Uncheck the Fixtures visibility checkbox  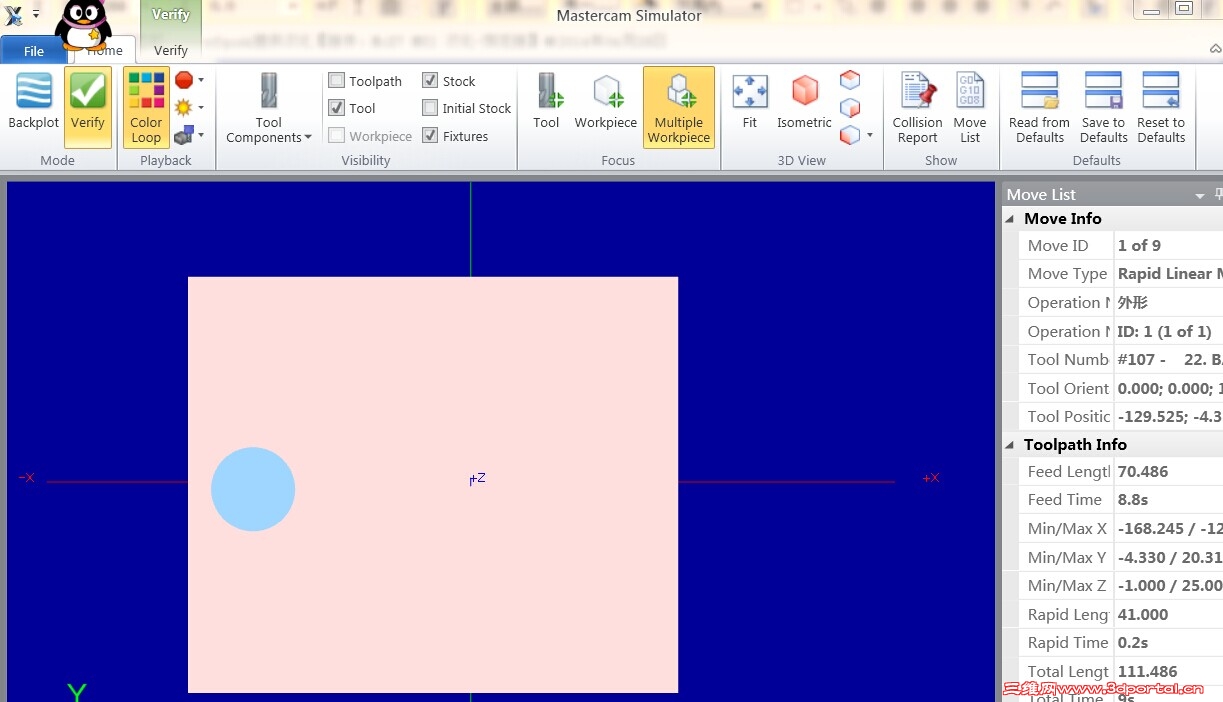(430, 136)
